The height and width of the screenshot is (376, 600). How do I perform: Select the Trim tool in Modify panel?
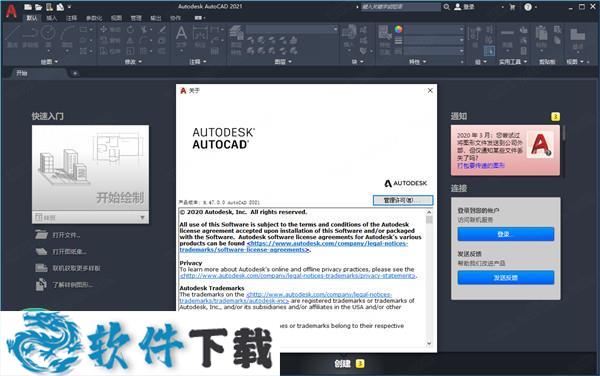tap(144, 29)
